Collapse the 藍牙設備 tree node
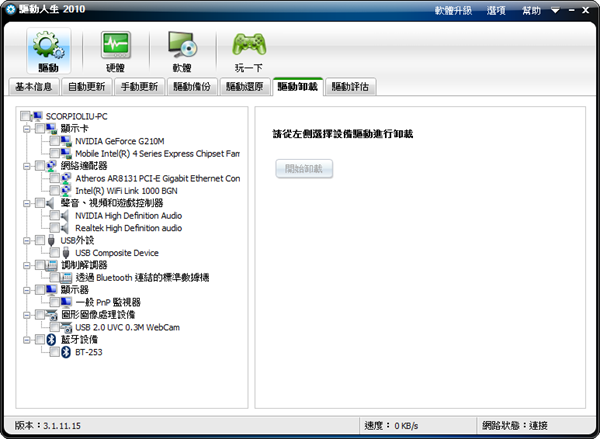 click(26, 340)
